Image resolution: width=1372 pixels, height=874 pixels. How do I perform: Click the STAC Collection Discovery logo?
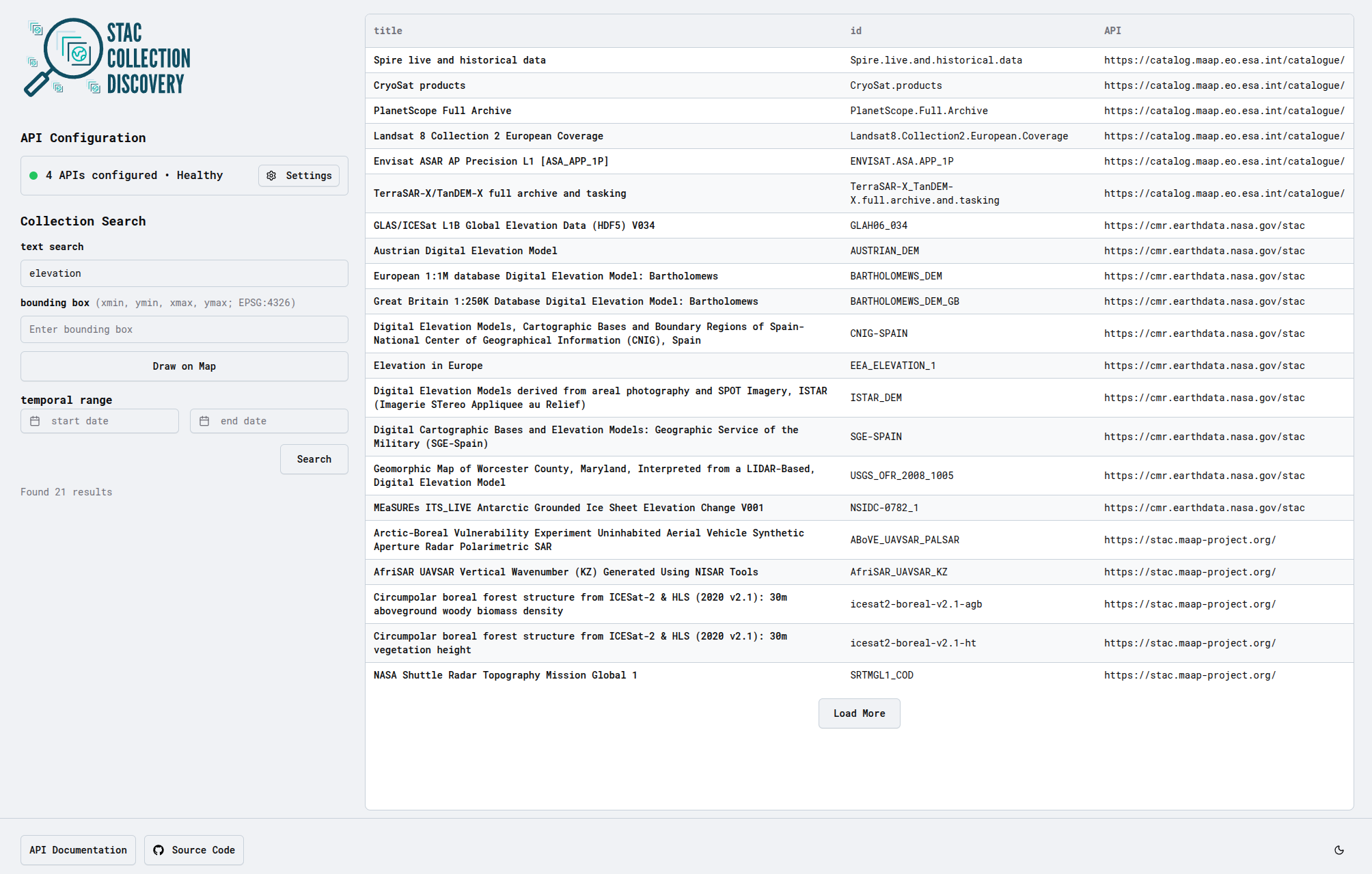107,57
